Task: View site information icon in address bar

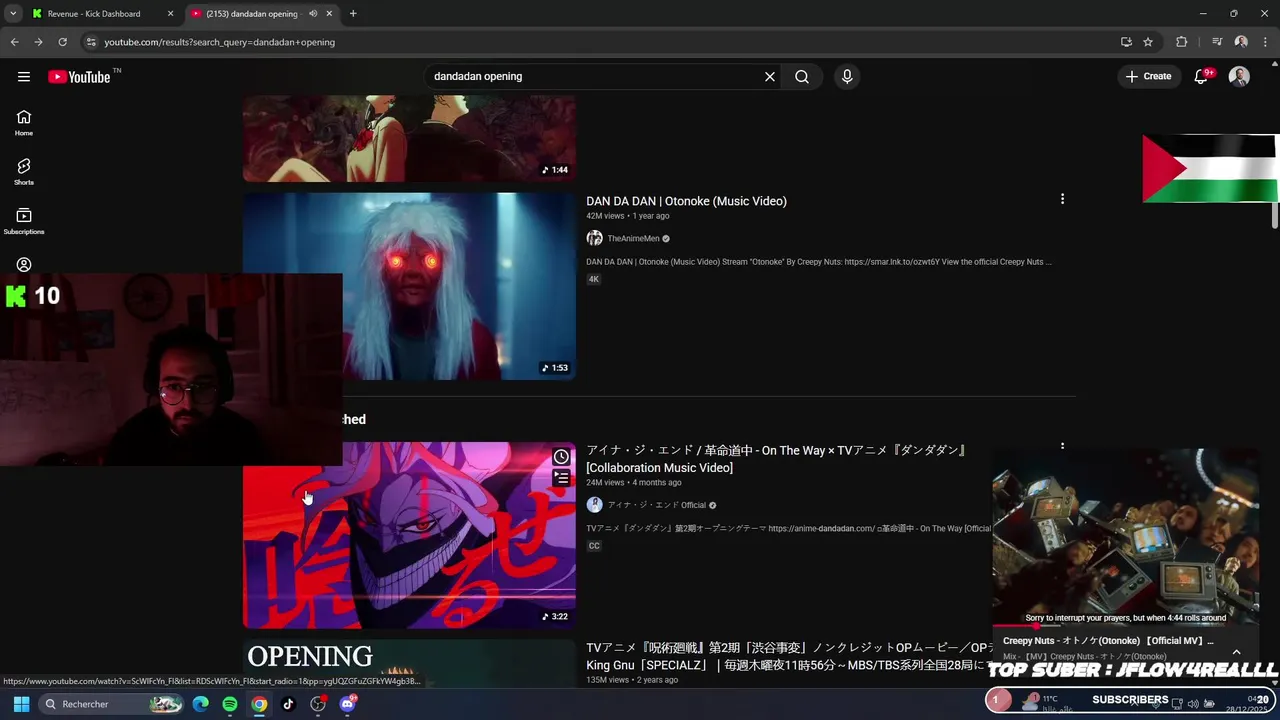Action: click(x=91, y=42)
